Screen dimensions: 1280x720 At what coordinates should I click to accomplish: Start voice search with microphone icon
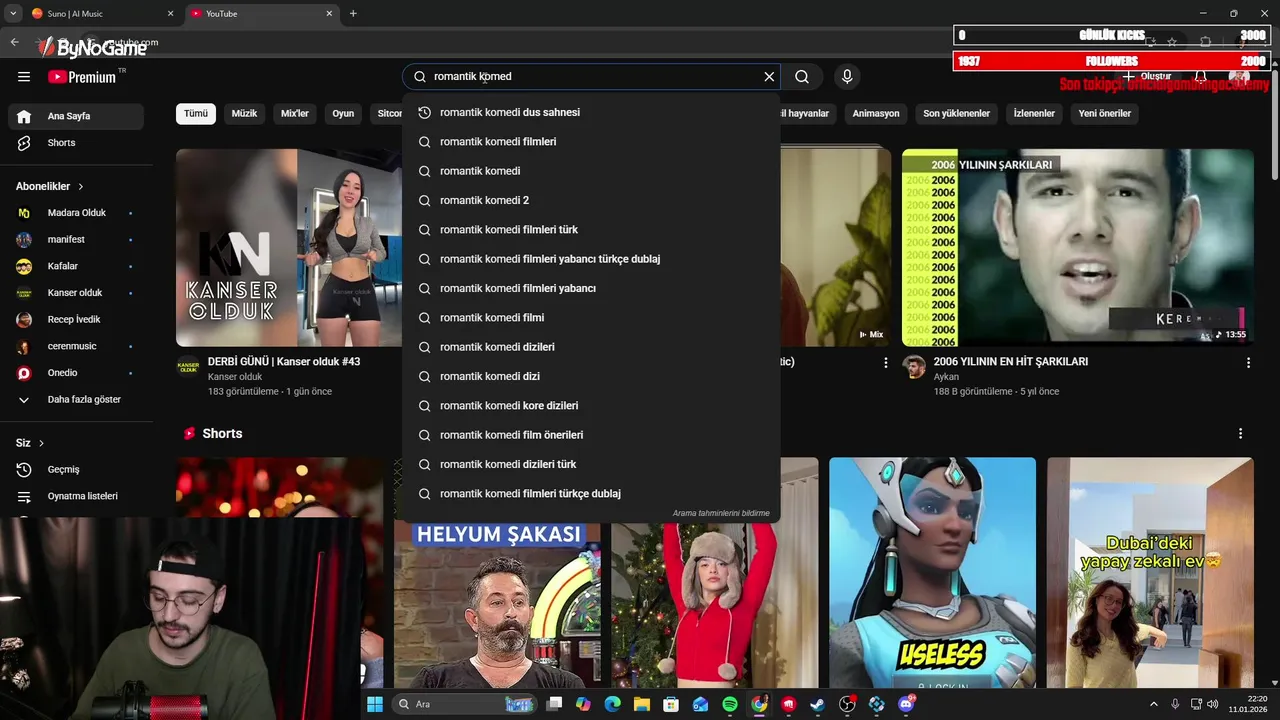(847, 77)
